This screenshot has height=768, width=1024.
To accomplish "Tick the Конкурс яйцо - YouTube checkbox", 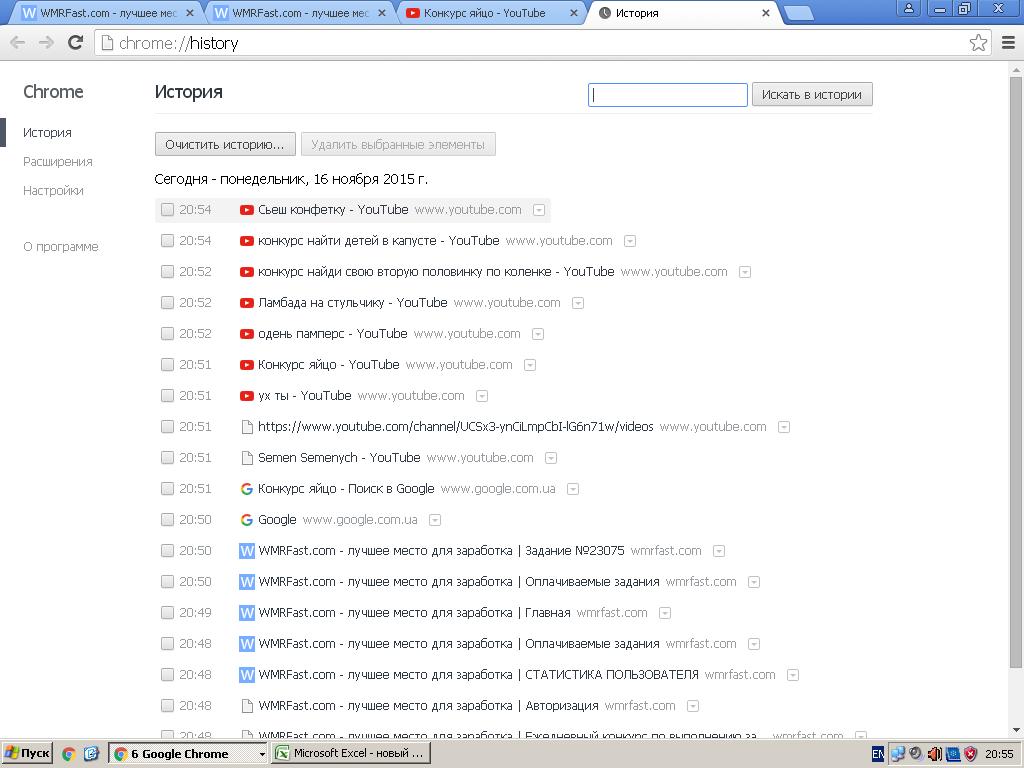I will [x=167, y=365].
